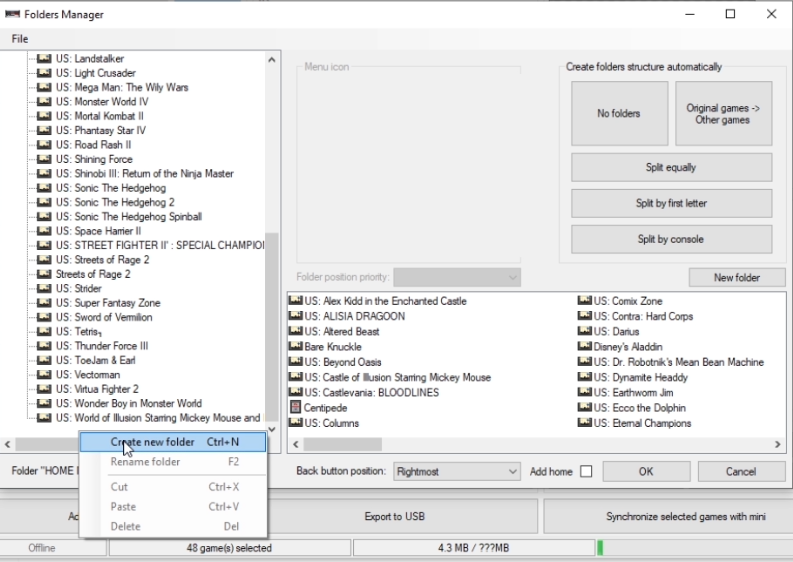Select Rename folder from the context menu
Screen dimensions: 793x562
[x=173, y=462]
